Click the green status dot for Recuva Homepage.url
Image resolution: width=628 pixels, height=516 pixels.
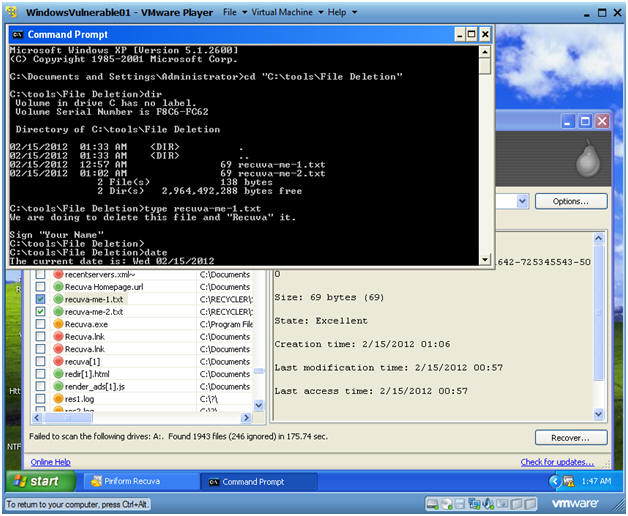[x=58, y=287]
